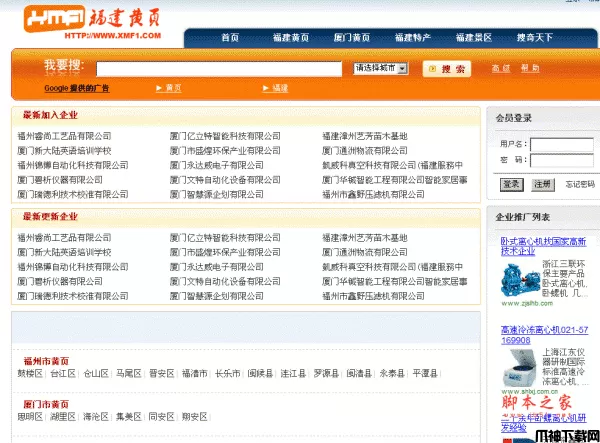Select 晋安区 district
600x443 pixels.
click(x=162, y=373)
